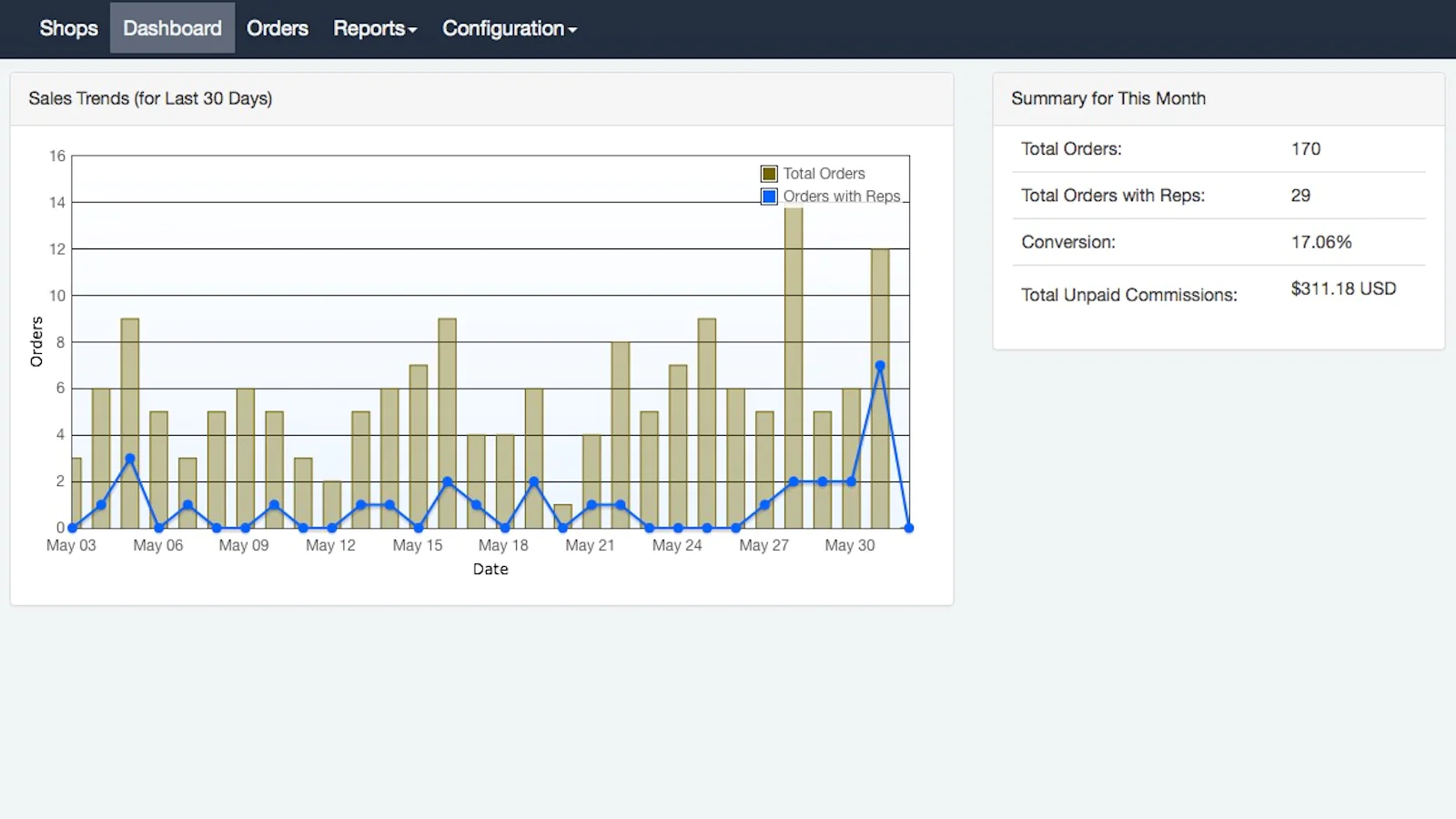
Task: Click the blue data point on May 05
Action: [x=130, y=459]
